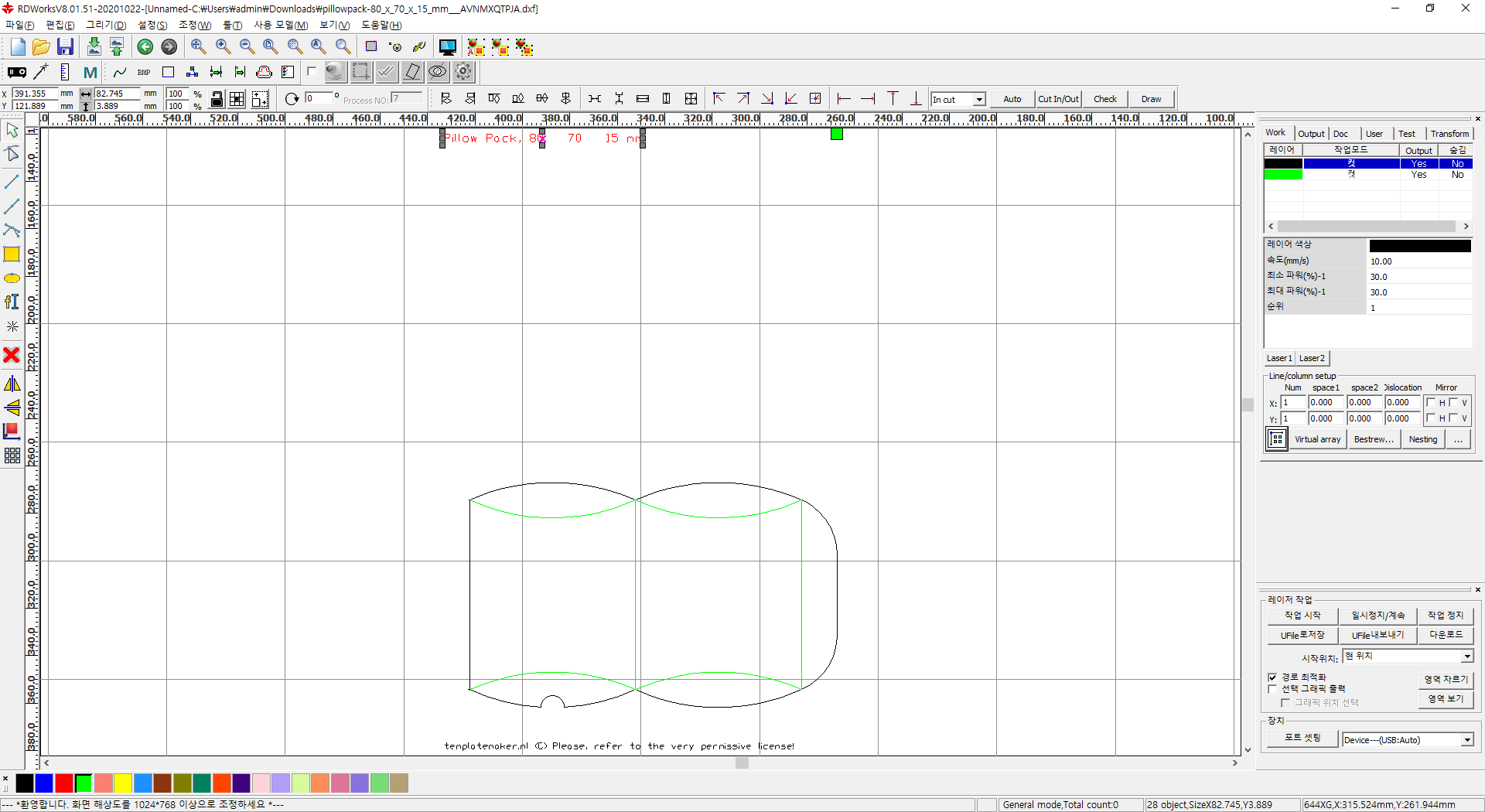1485x812 pixels.
Task: Click the green Undo arrow
Action: tap(145, 47)
